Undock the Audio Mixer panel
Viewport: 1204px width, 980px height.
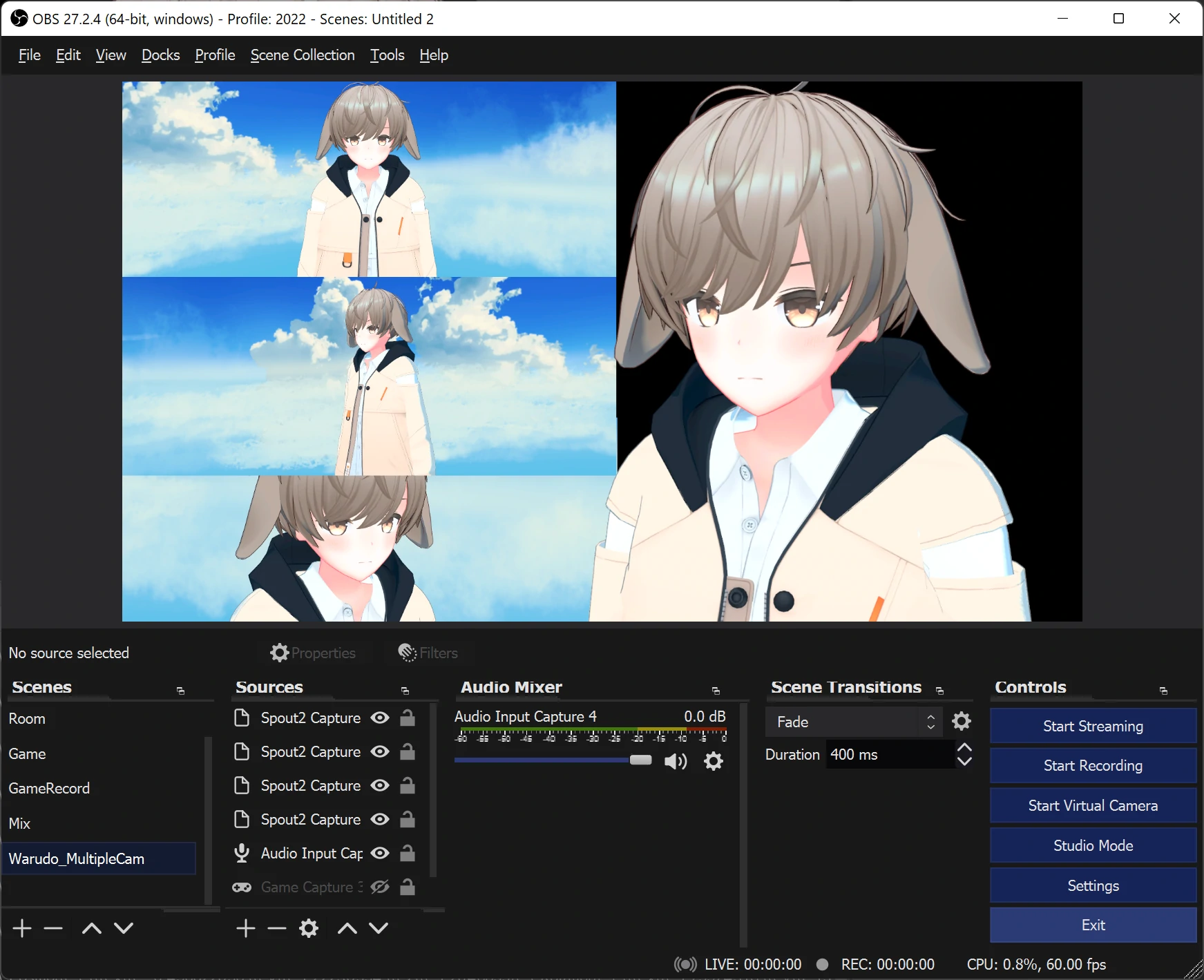[x=716, y=691]
